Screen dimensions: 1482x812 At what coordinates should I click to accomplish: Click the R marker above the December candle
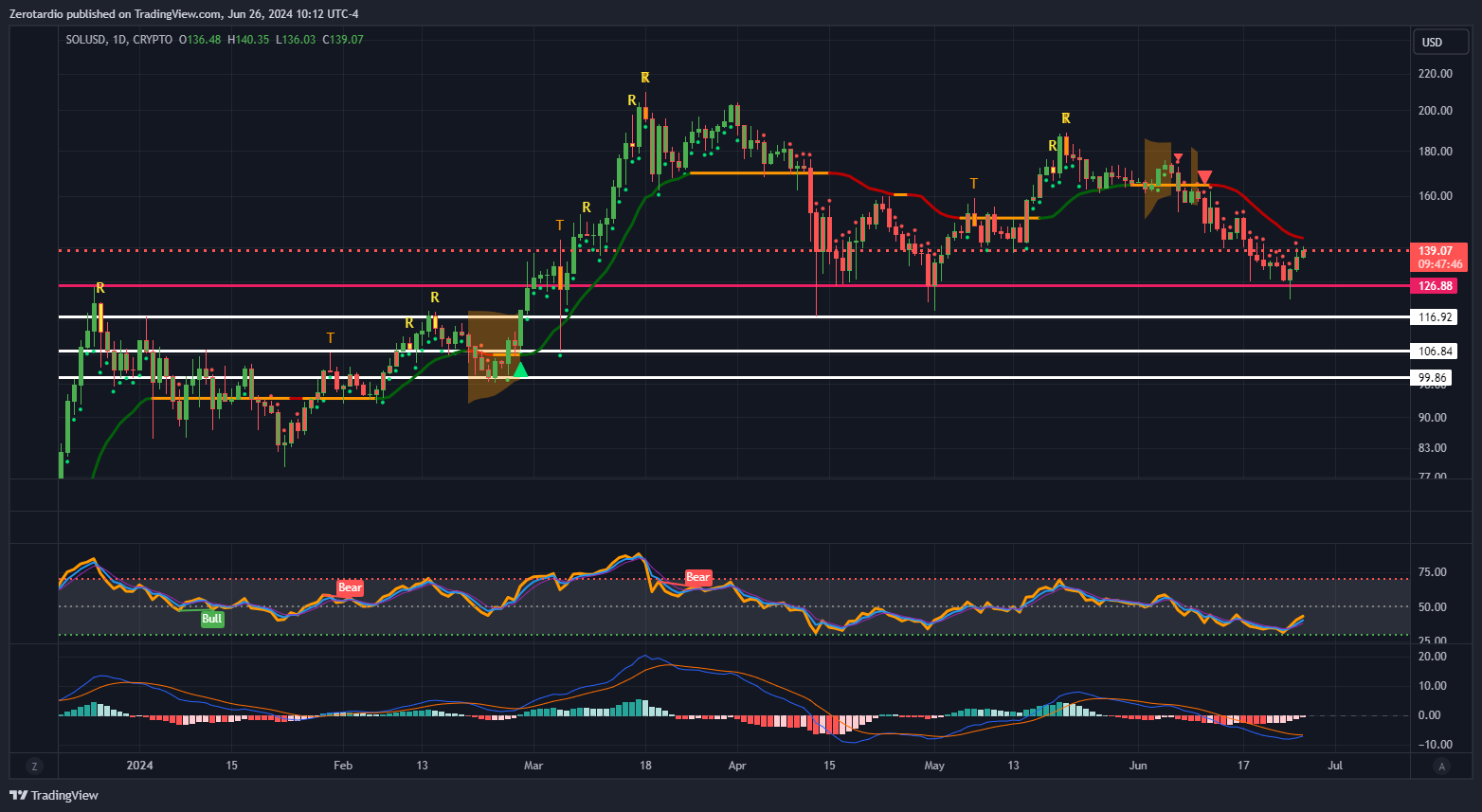click(x=99, y=287)
